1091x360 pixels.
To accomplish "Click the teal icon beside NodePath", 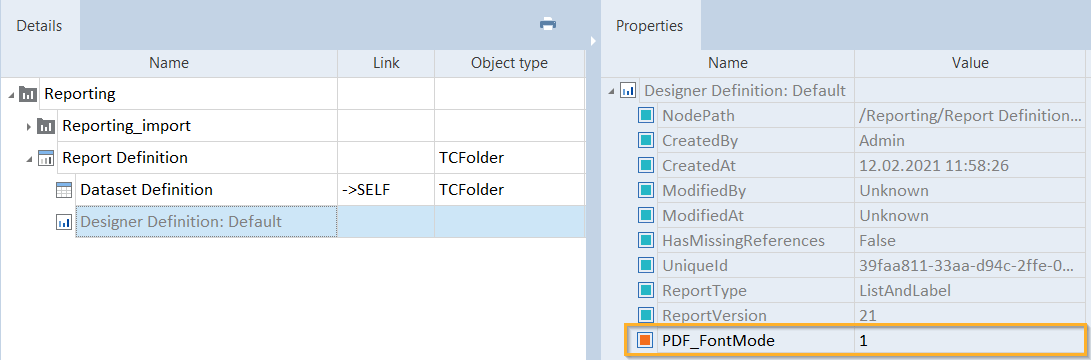I will pyautogui.click(x=645, y=116).
